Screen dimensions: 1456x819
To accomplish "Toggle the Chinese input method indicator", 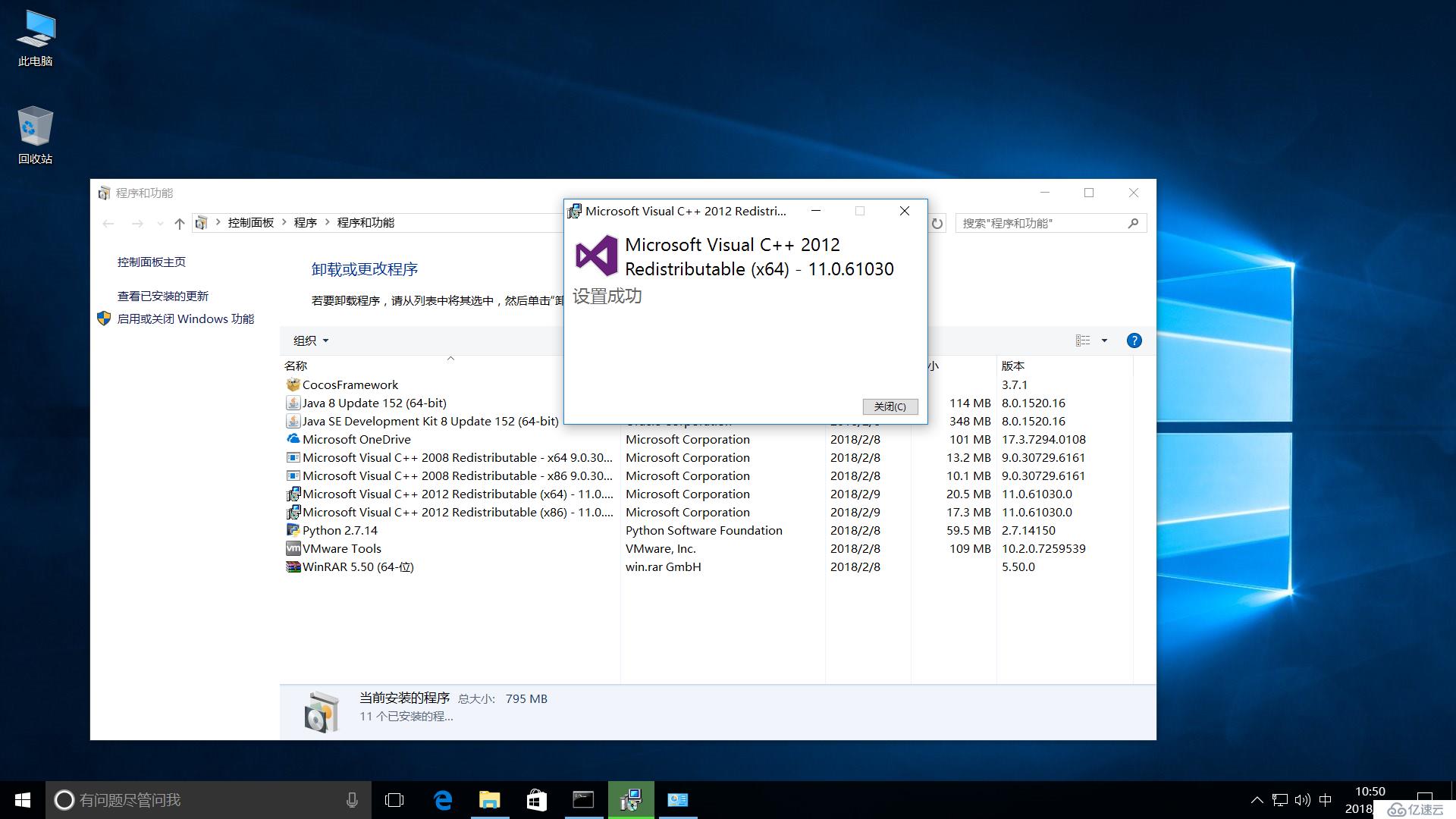I will tap(1326, 800).
